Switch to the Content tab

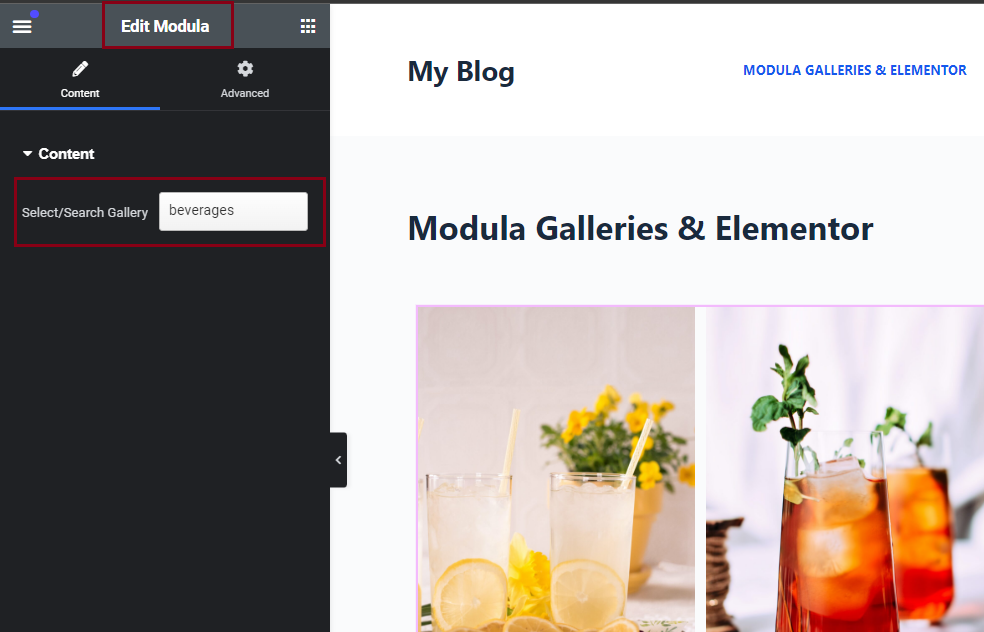(x=80, y=80)
